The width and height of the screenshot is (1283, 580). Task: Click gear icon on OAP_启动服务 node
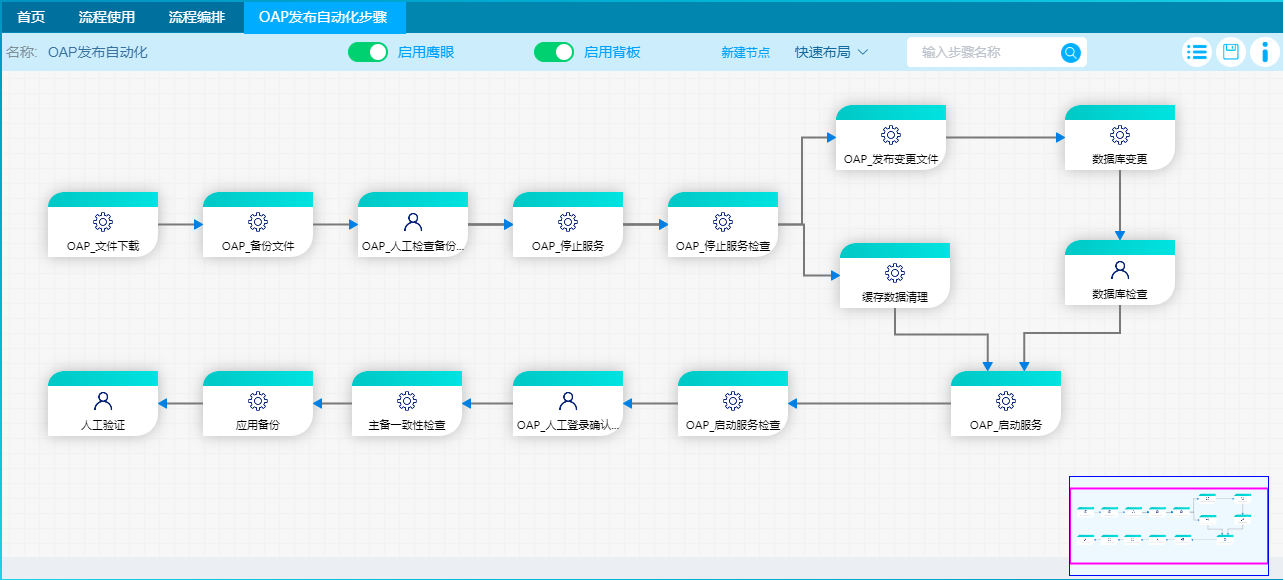click(1005, 401)
